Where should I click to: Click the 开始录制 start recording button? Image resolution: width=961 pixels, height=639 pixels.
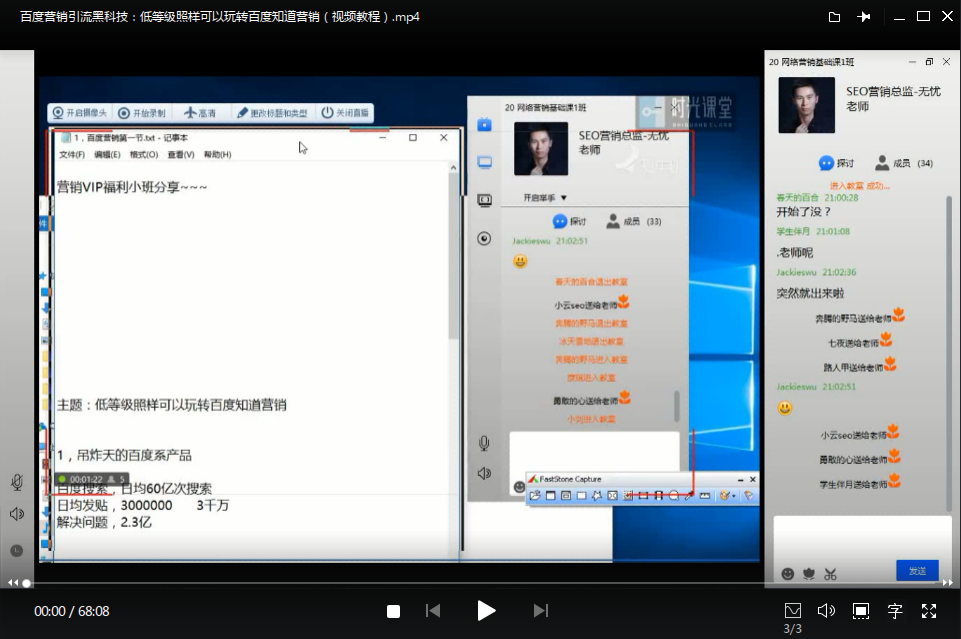[142, 113]
